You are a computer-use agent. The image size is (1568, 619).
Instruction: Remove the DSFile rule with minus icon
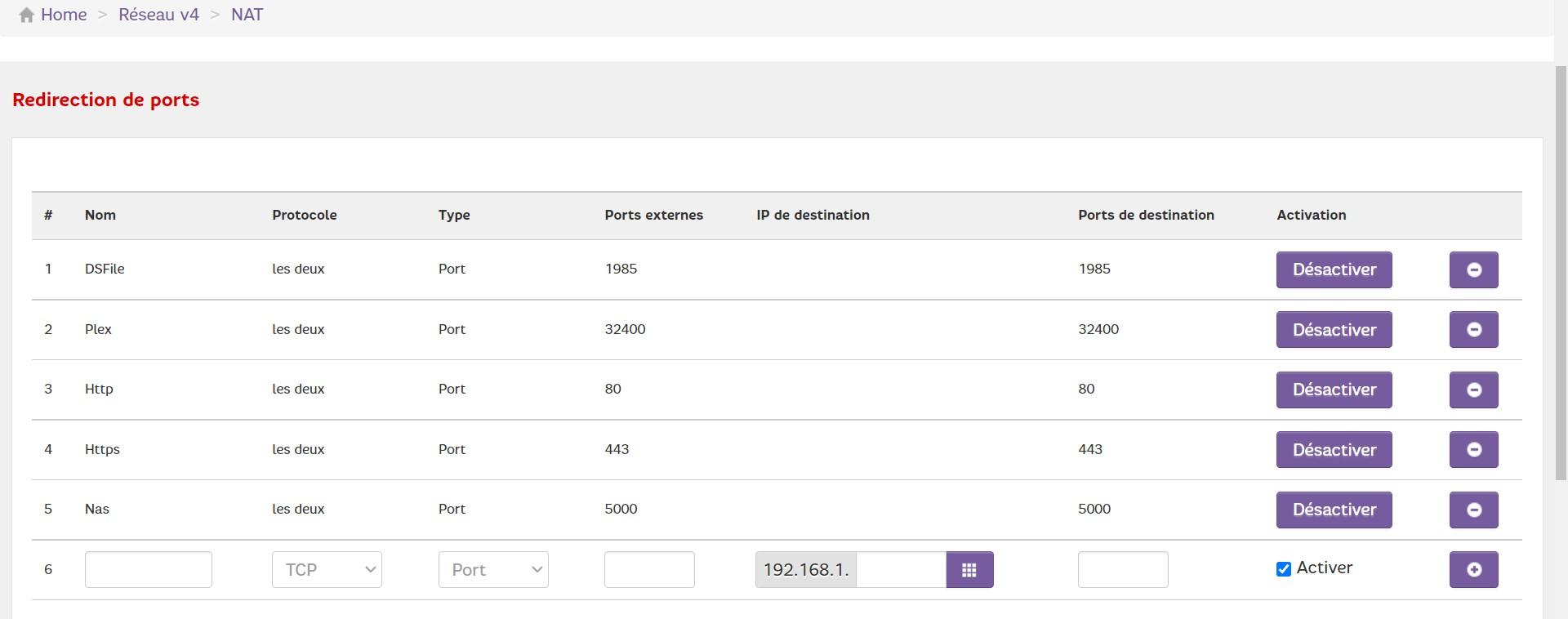pyautogui.click(x=1473, y=269)
